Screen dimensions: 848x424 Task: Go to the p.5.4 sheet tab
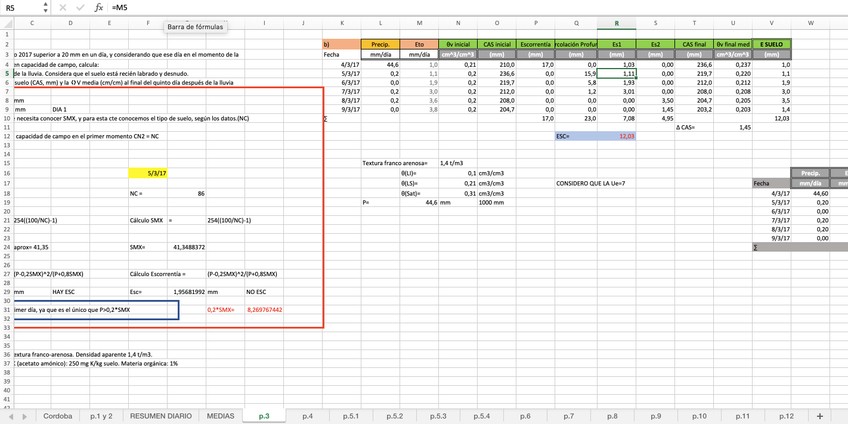[481, 415]
